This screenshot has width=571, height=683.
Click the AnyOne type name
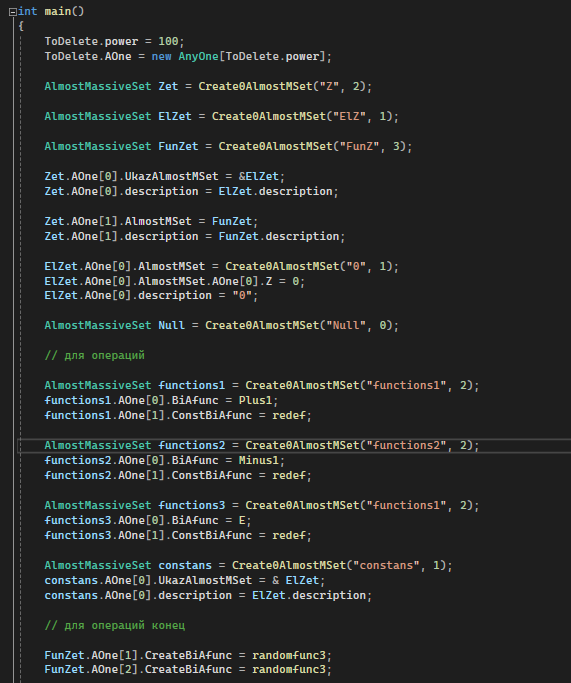coord(198,57)
